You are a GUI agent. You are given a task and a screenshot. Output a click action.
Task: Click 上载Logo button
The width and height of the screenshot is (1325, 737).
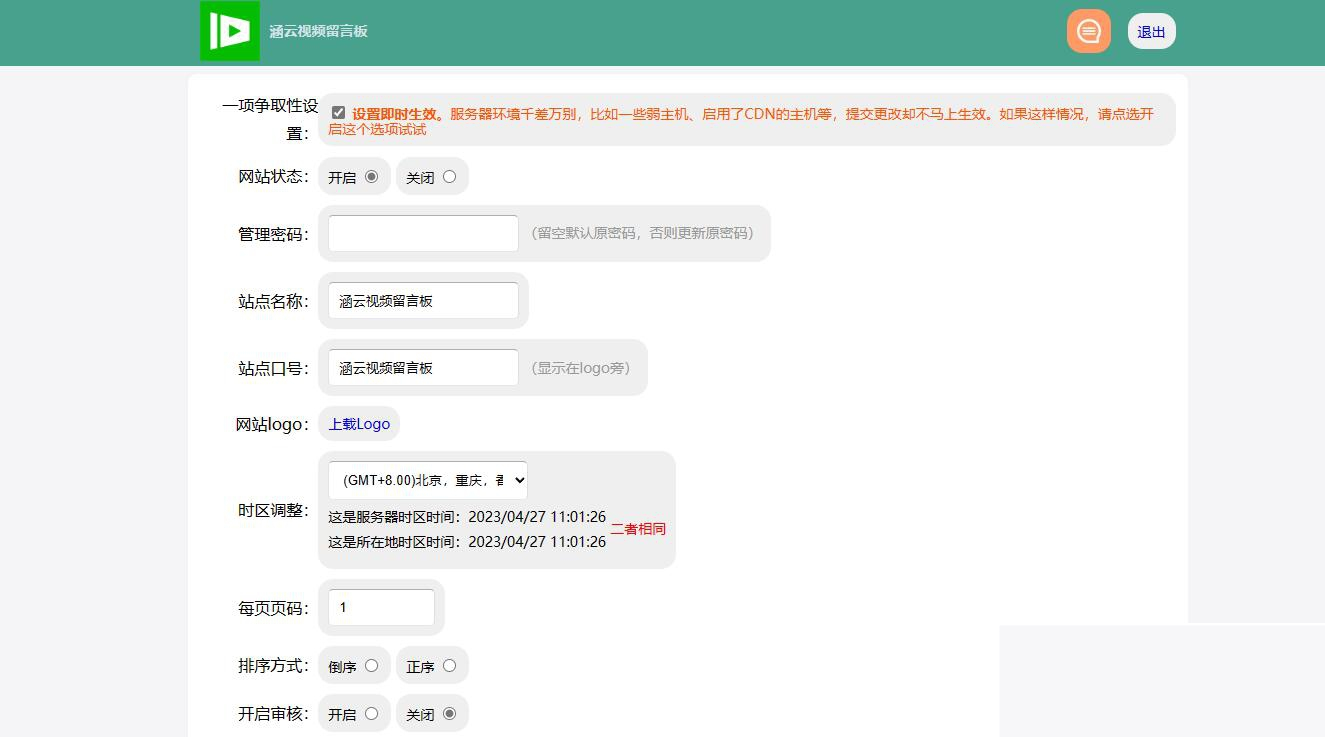(358, 423)
